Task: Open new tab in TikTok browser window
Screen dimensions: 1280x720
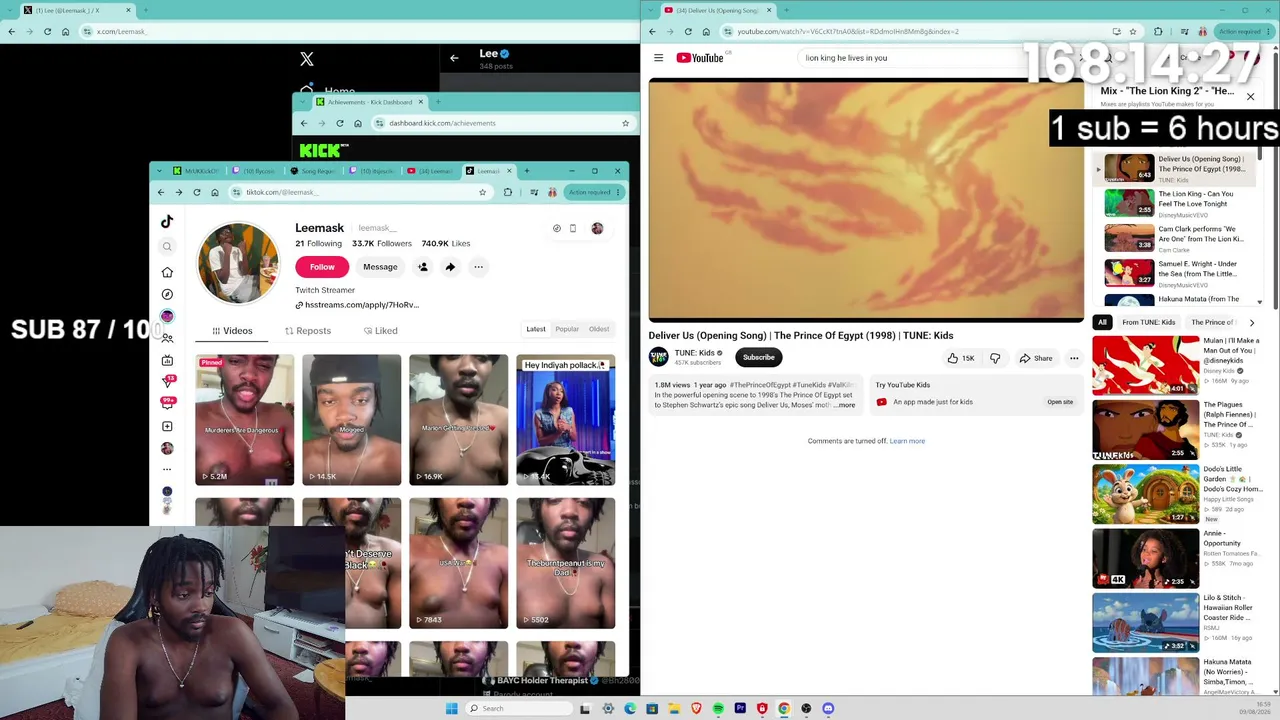Action: click(x=527, y=171)
